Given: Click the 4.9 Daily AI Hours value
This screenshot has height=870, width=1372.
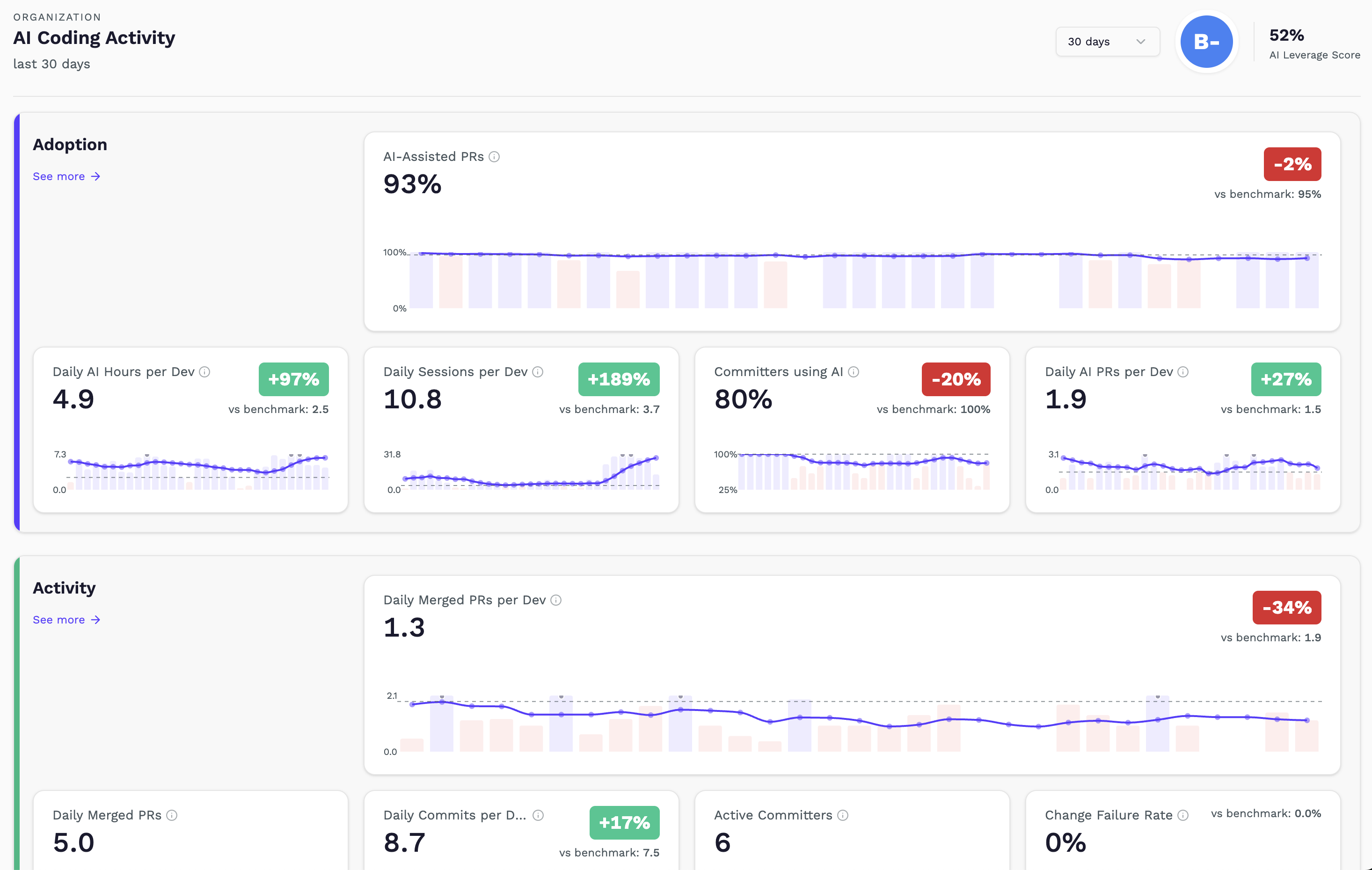Looking at the screenshot, I should click(x=73, y=399).
